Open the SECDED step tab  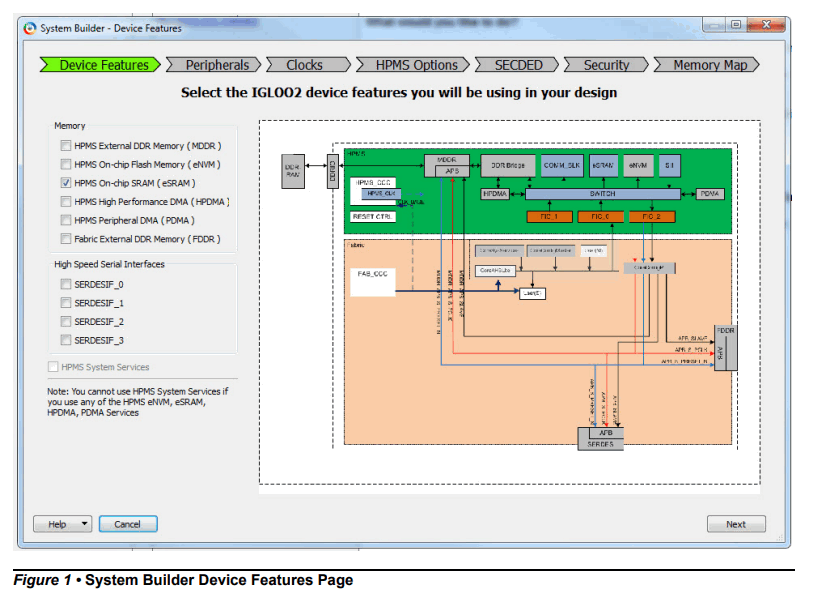(x=517, y=65)
